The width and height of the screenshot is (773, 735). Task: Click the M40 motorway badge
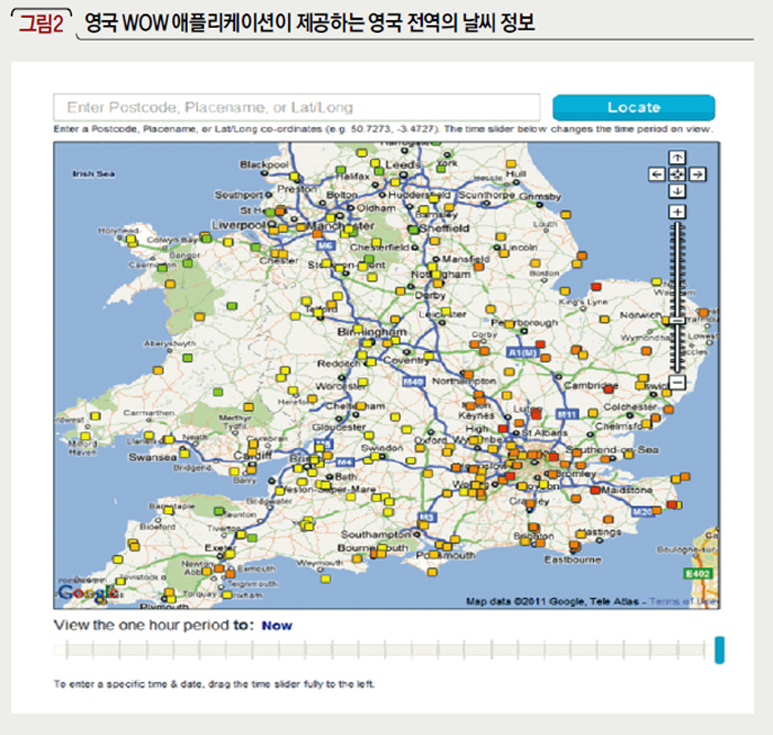pyautogui.click(x=413, y=382)
